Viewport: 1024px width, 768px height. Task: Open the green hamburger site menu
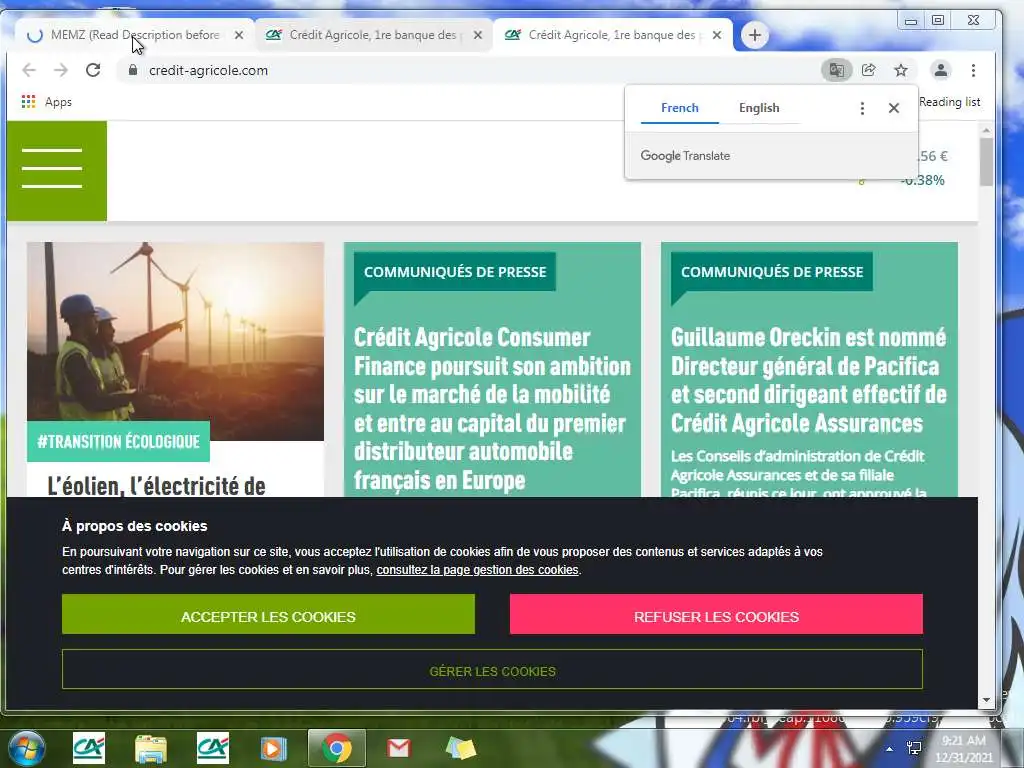point(57,171)
